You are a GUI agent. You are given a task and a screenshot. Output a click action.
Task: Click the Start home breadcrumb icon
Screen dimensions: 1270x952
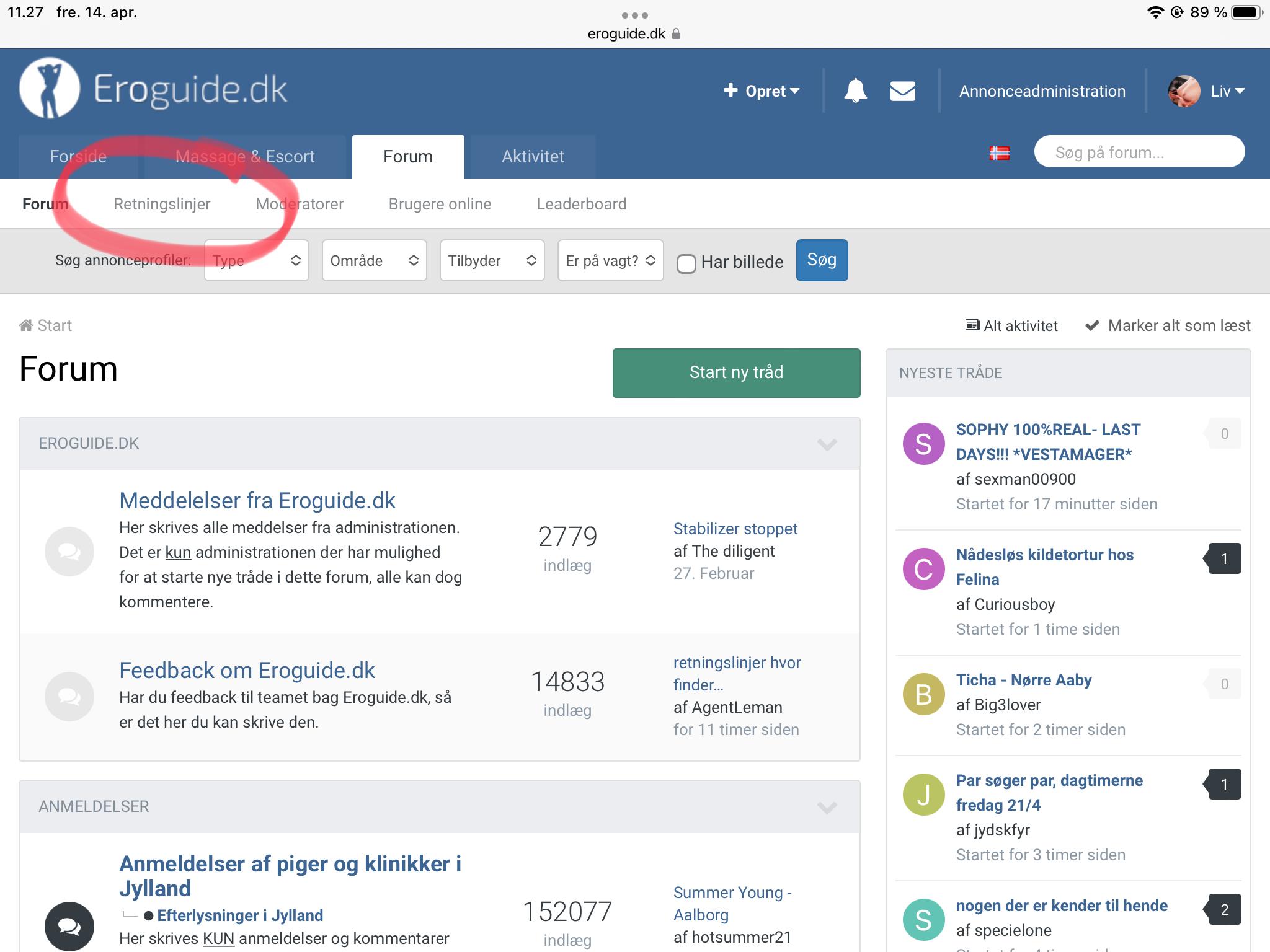pos(26,325)
